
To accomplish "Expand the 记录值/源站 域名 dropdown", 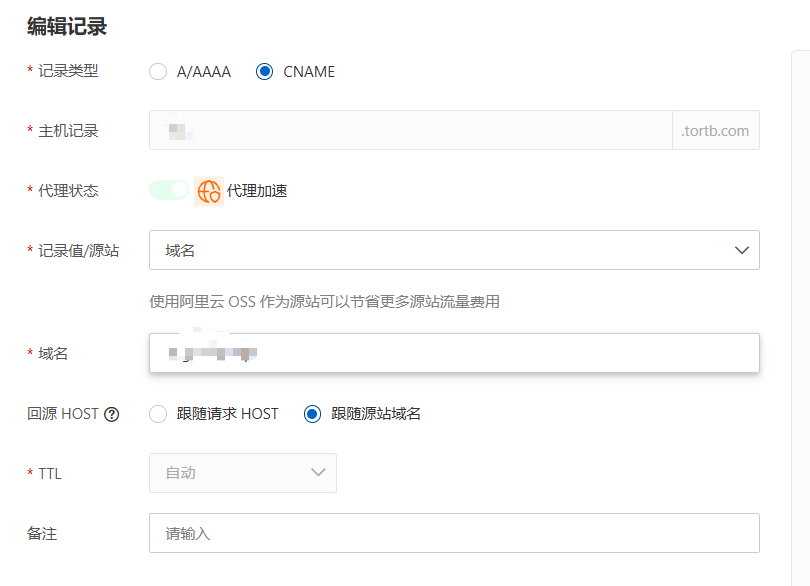I will pyautogui.click(x=454, y=250).
